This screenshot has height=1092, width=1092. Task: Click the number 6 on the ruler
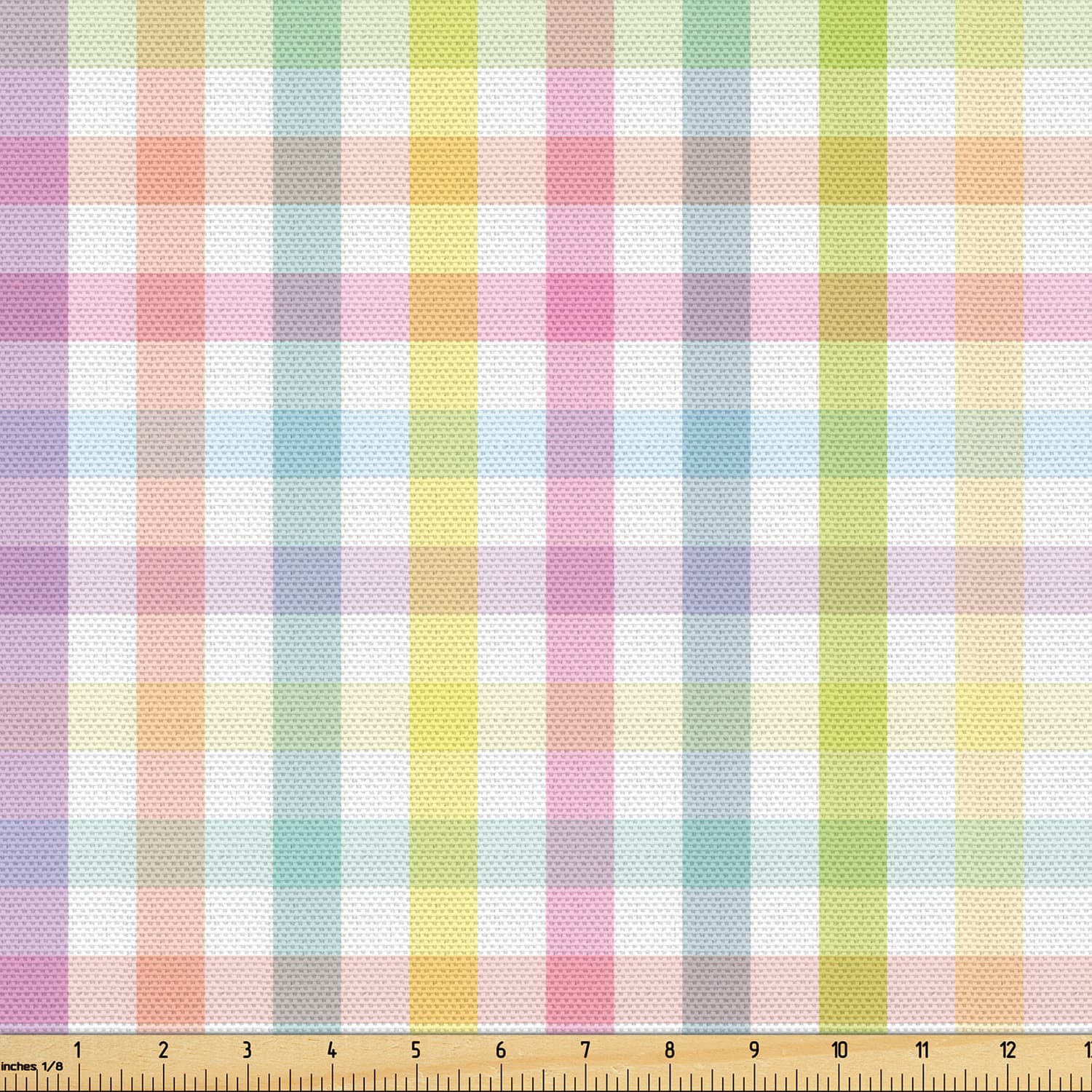tap(501, 1050)
